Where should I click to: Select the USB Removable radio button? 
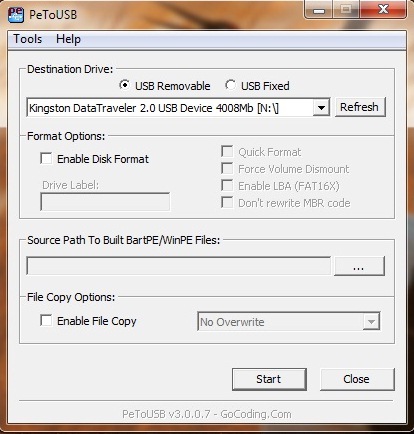[x=124, y=85]
